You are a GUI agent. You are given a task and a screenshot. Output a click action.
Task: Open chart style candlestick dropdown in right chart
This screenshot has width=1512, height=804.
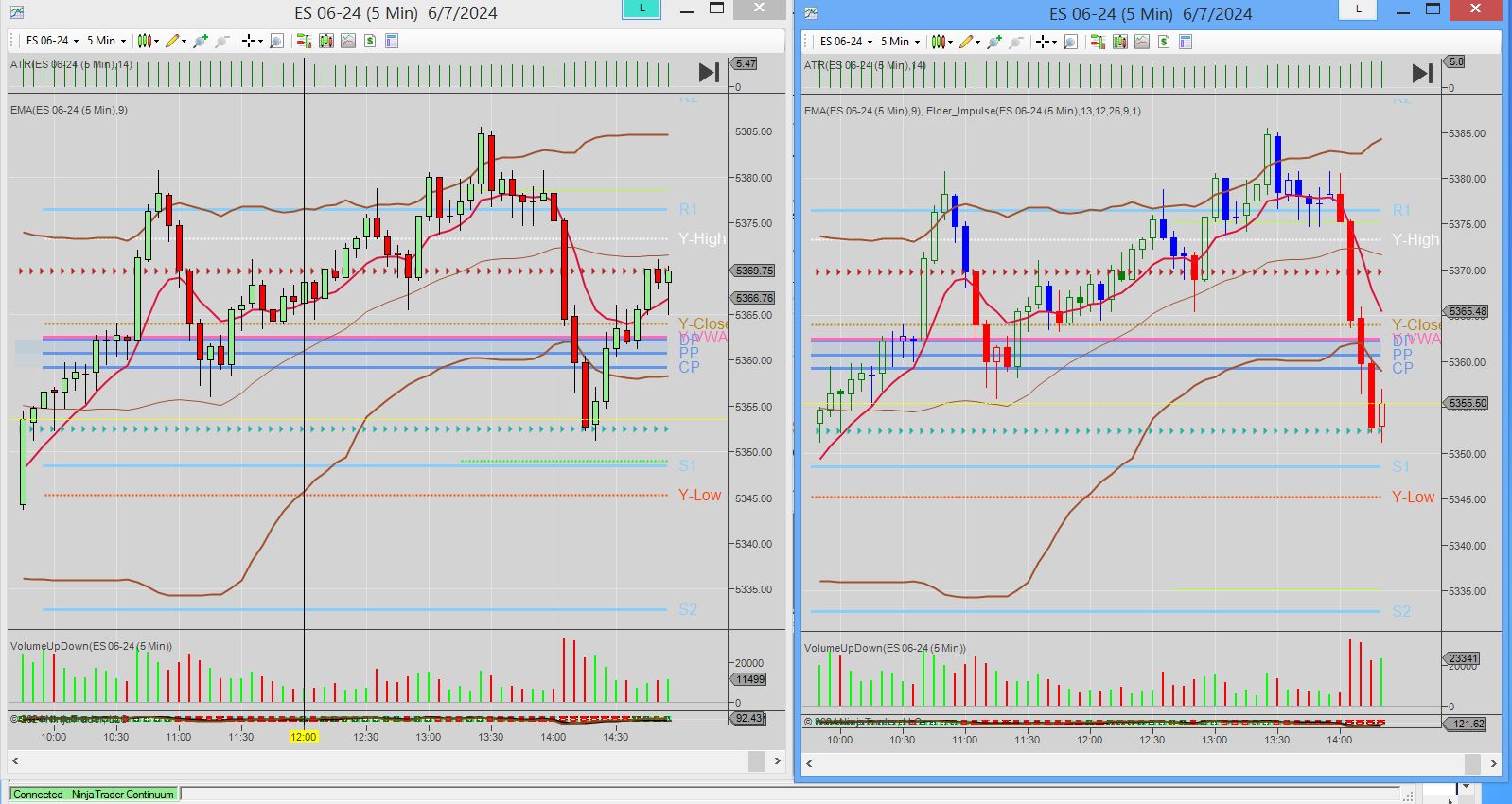(941, 42)
